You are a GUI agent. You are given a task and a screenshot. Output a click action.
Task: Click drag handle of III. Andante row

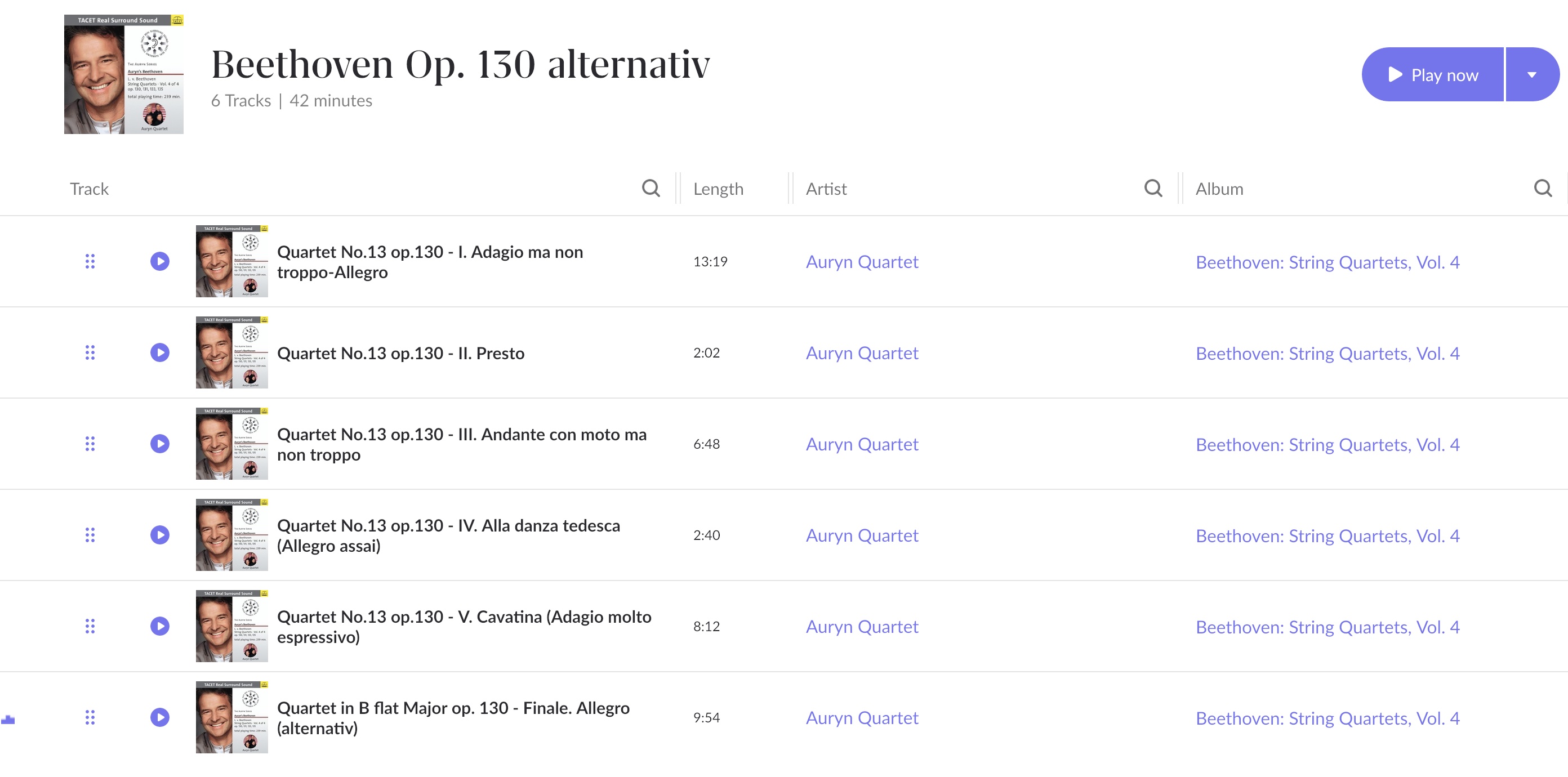click(x=90, y=444)
